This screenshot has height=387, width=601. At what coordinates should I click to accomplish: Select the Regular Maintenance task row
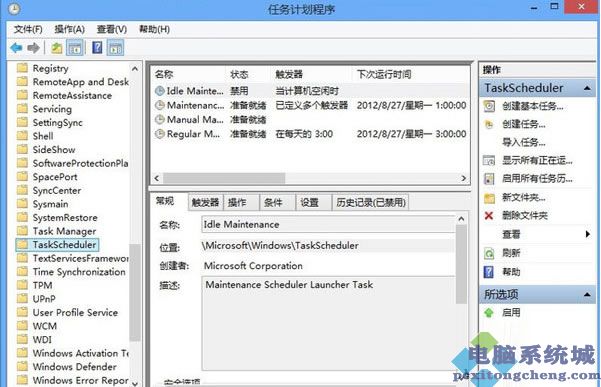pos(310,134)
